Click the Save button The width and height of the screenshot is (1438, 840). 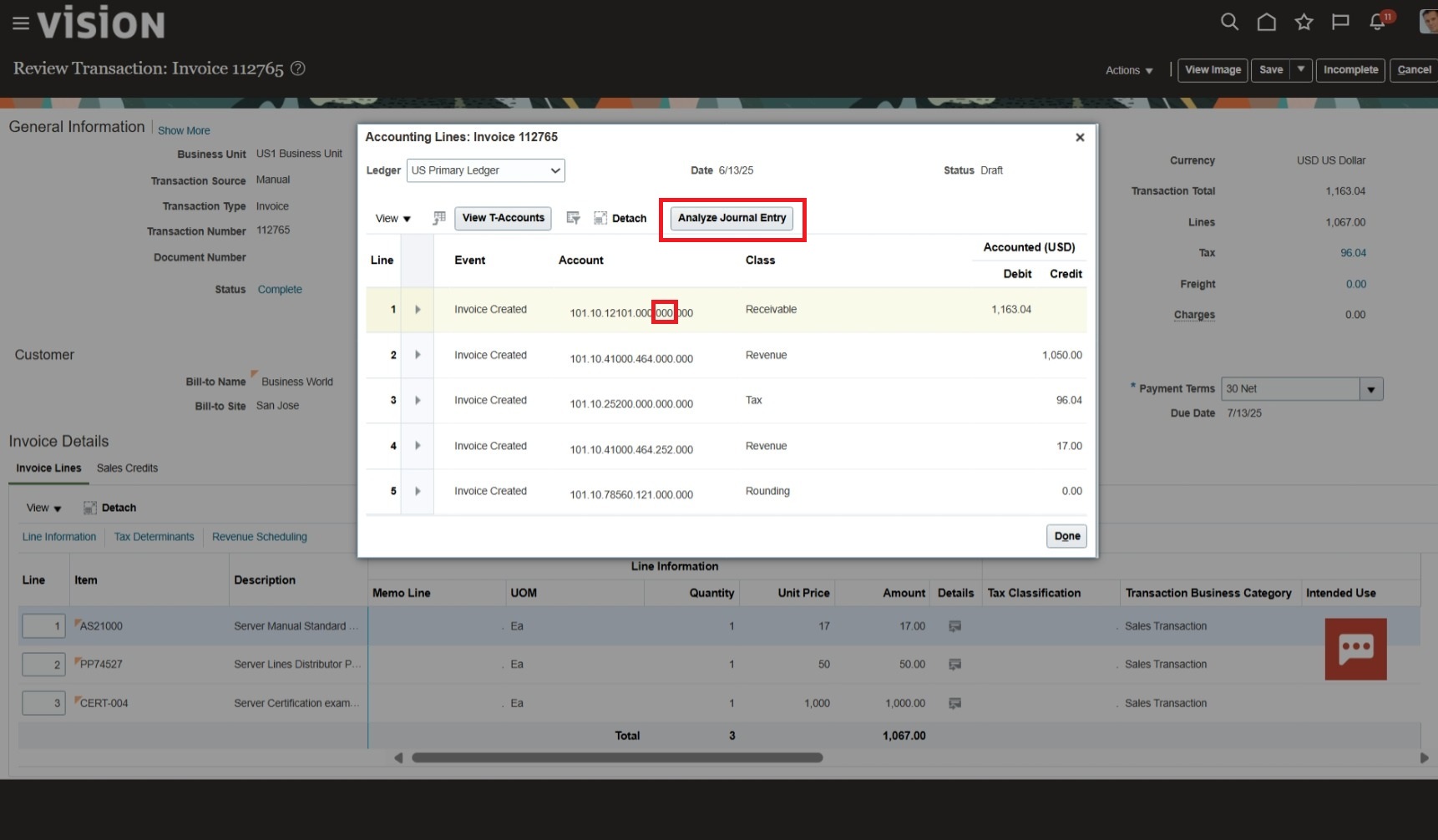(x=1271, y=70)
